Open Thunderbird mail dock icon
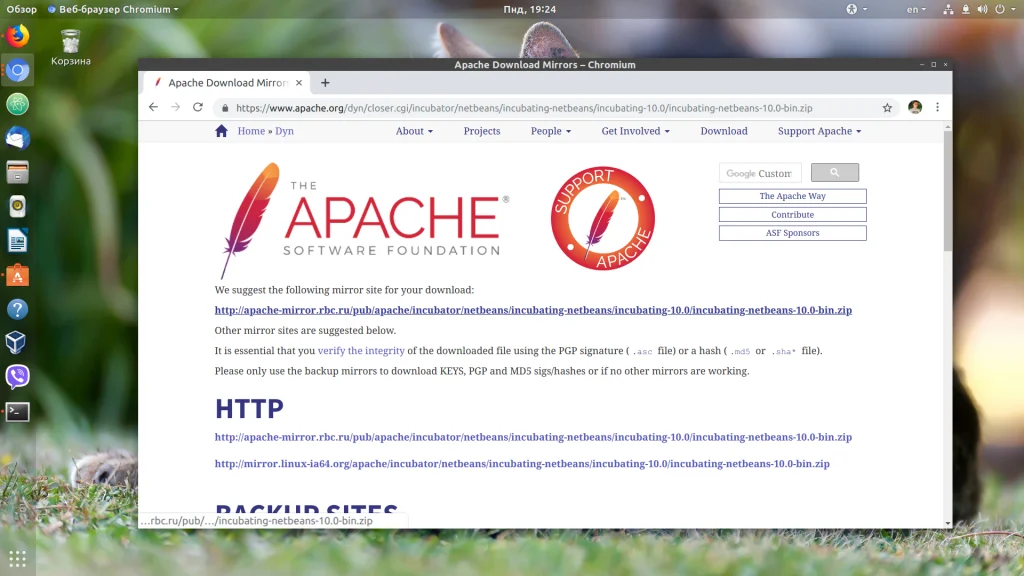This screenshot has height=576, width=1024. (x=18, y=138)
